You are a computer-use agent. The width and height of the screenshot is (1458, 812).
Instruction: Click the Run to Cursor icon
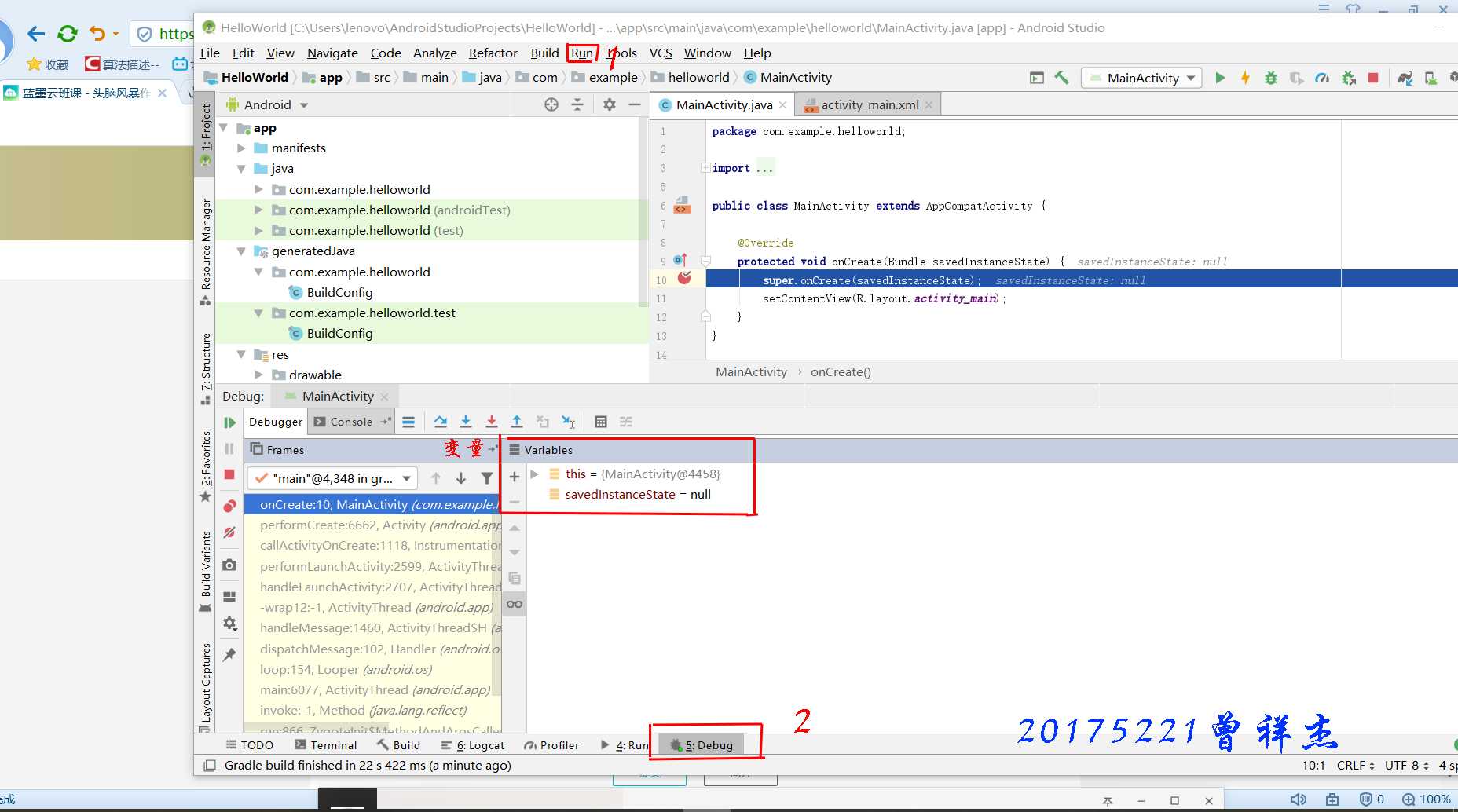coord(569,422)
